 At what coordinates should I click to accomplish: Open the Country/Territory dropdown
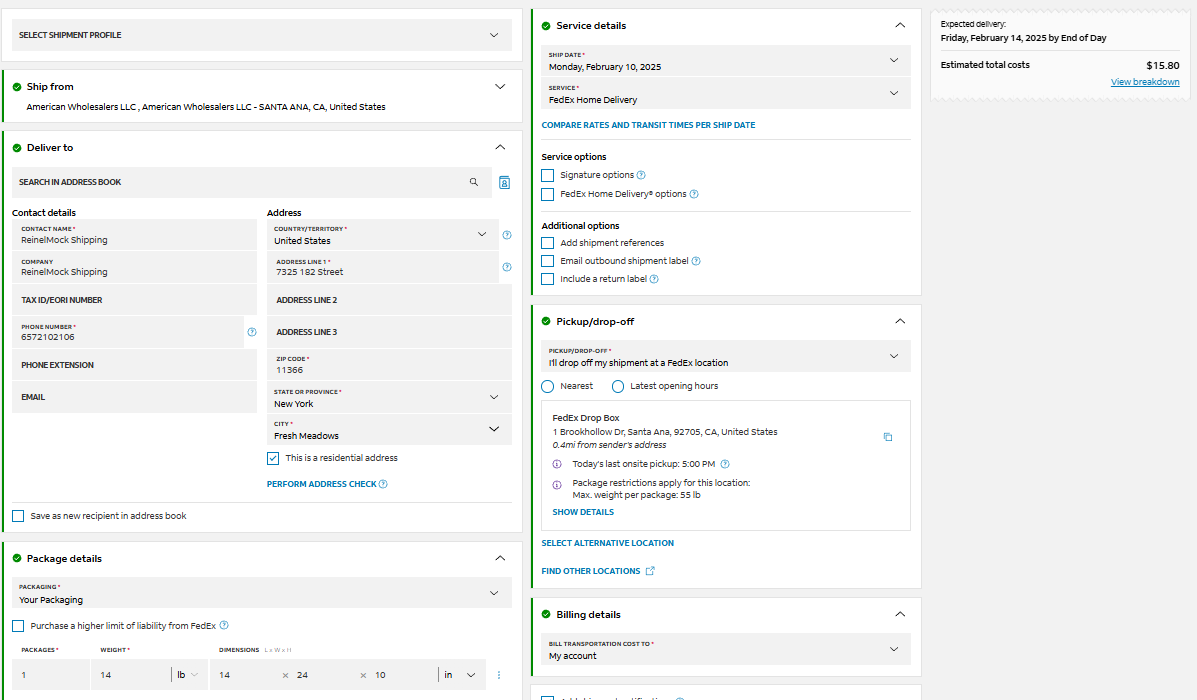[382, 234]
